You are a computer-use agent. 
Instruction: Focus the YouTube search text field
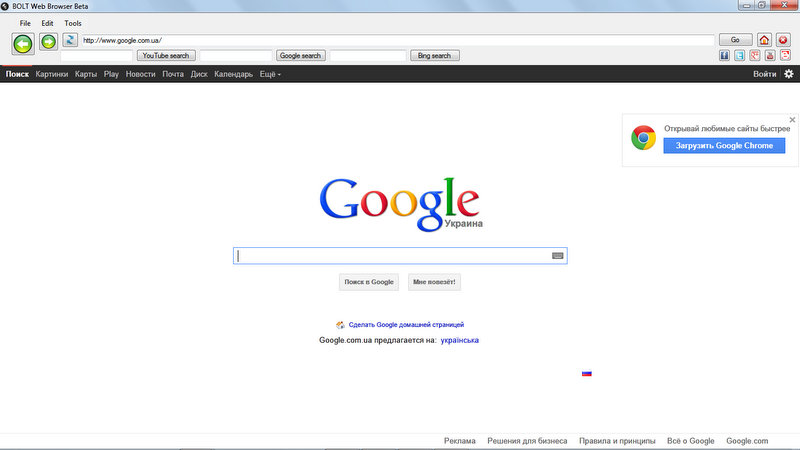tap(96, 56)
